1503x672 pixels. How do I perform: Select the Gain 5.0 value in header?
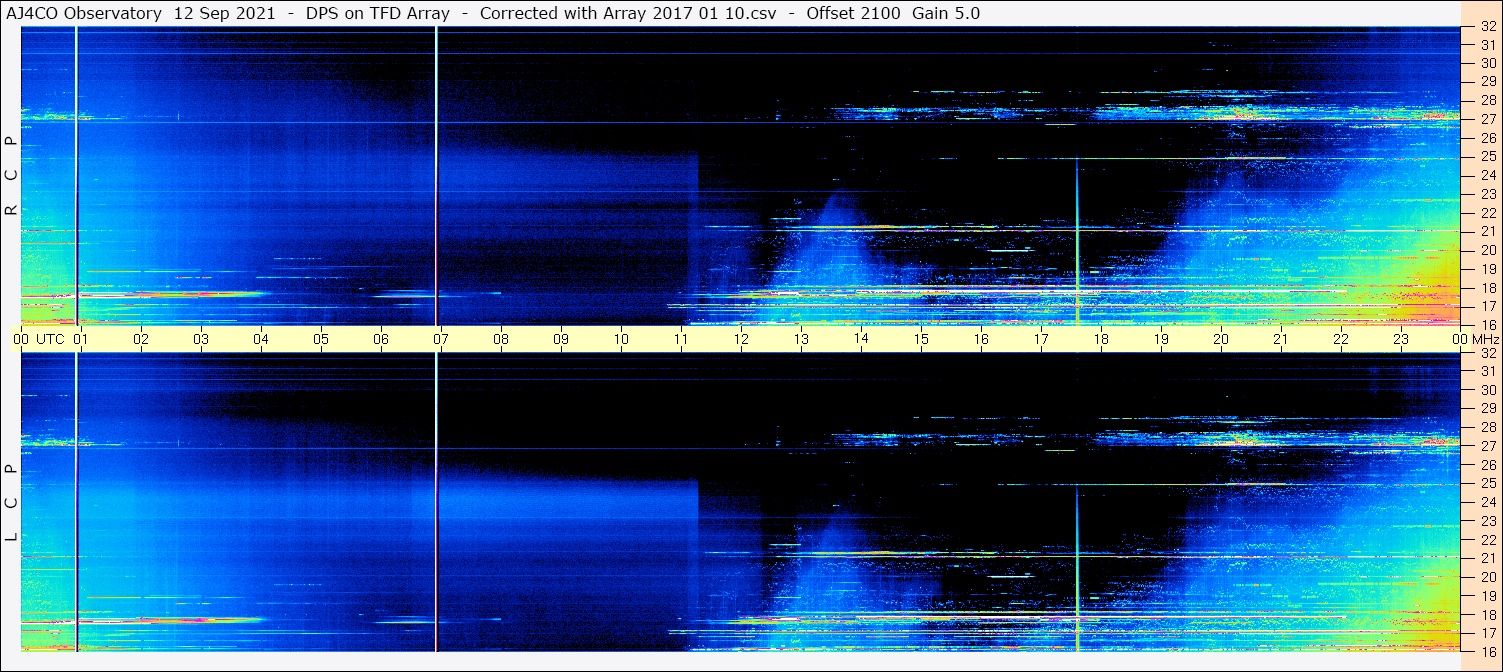[x=946, y=14]
